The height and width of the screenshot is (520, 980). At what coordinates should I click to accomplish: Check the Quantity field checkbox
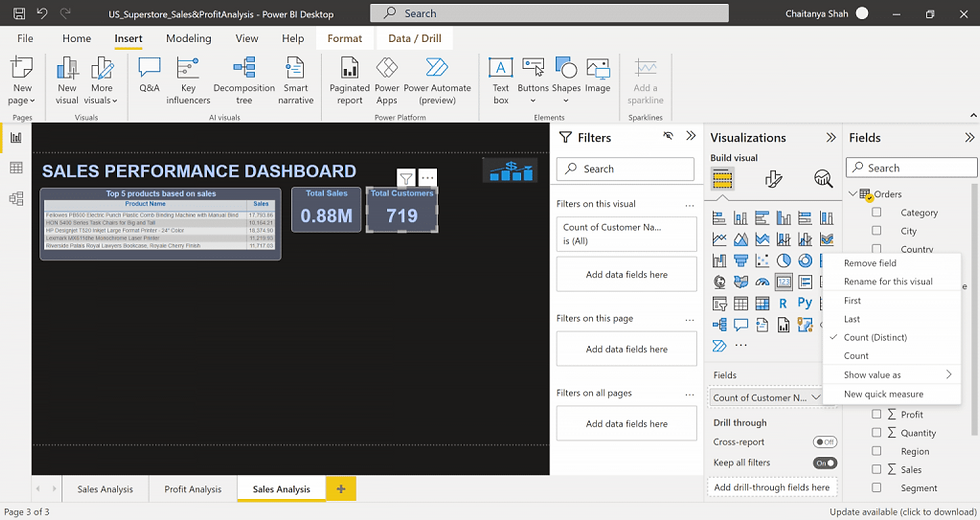876,432
